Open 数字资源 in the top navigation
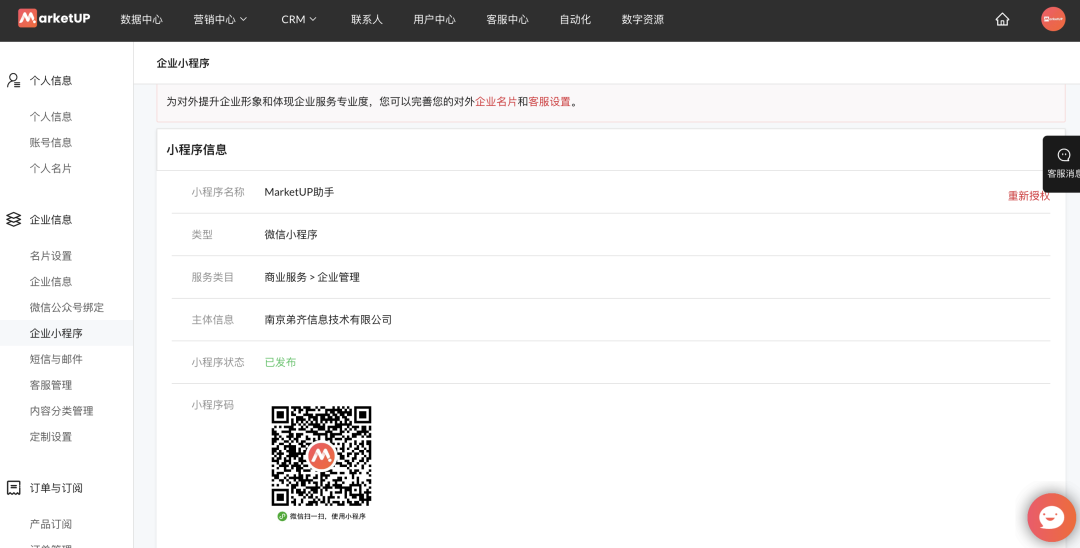This screenshot has height=548, width=1080. point(643,19)
